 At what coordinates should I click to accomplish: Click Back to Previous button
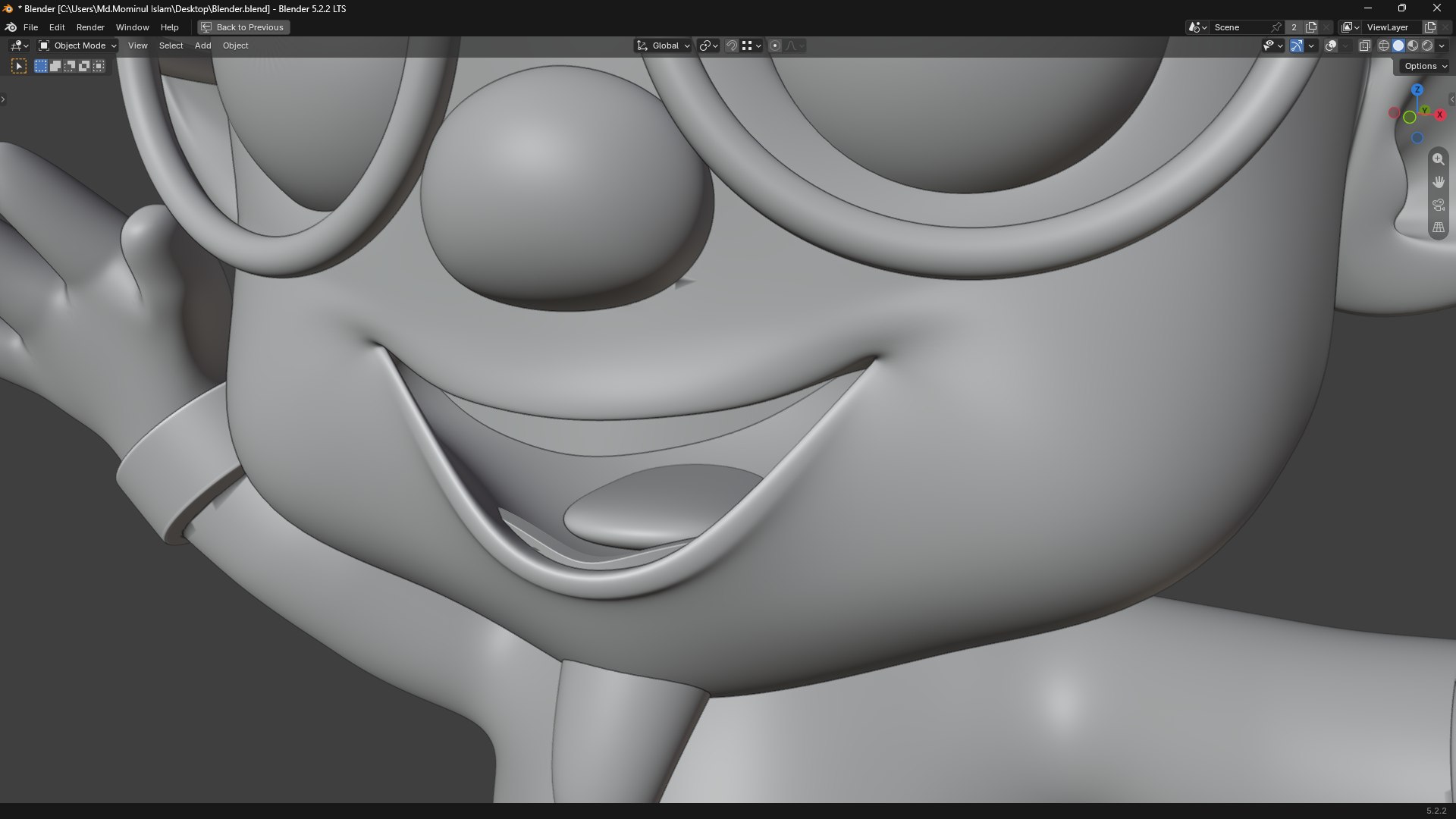point(243,27)
